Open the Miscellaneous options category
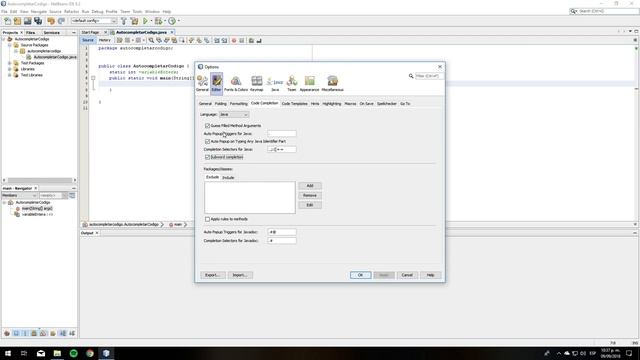The height and width of the screenshot is (360, 640). point(332,83)
